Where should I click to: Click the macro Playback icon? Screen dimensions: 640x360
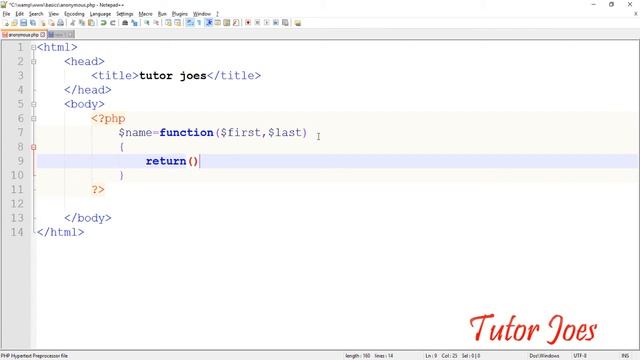pyautogui.click(x=267, y=23)
